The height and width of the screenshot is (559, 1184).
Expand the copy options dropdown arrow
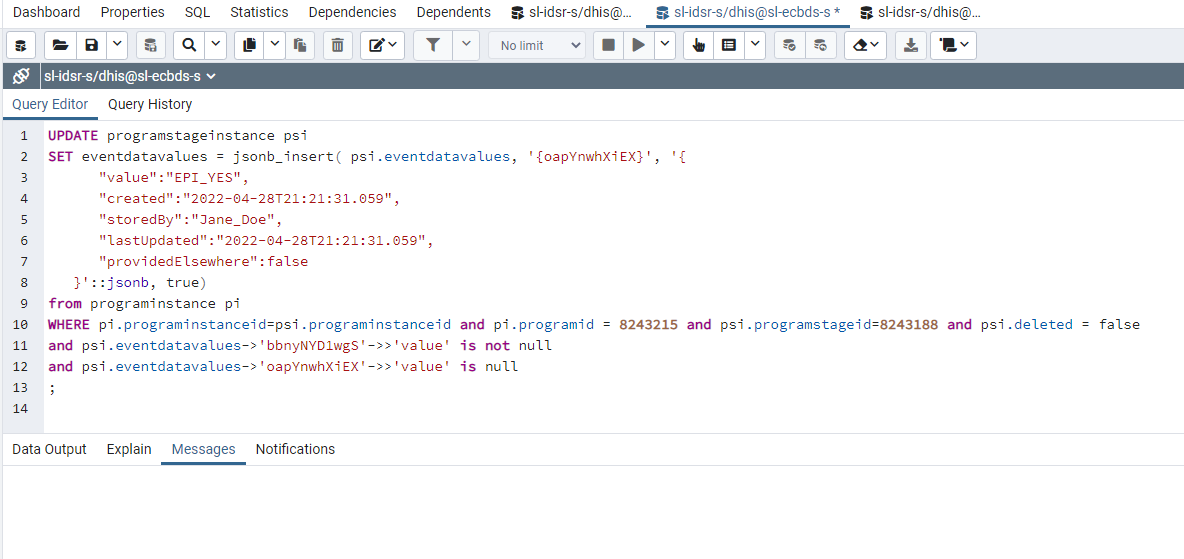point(275,45)
